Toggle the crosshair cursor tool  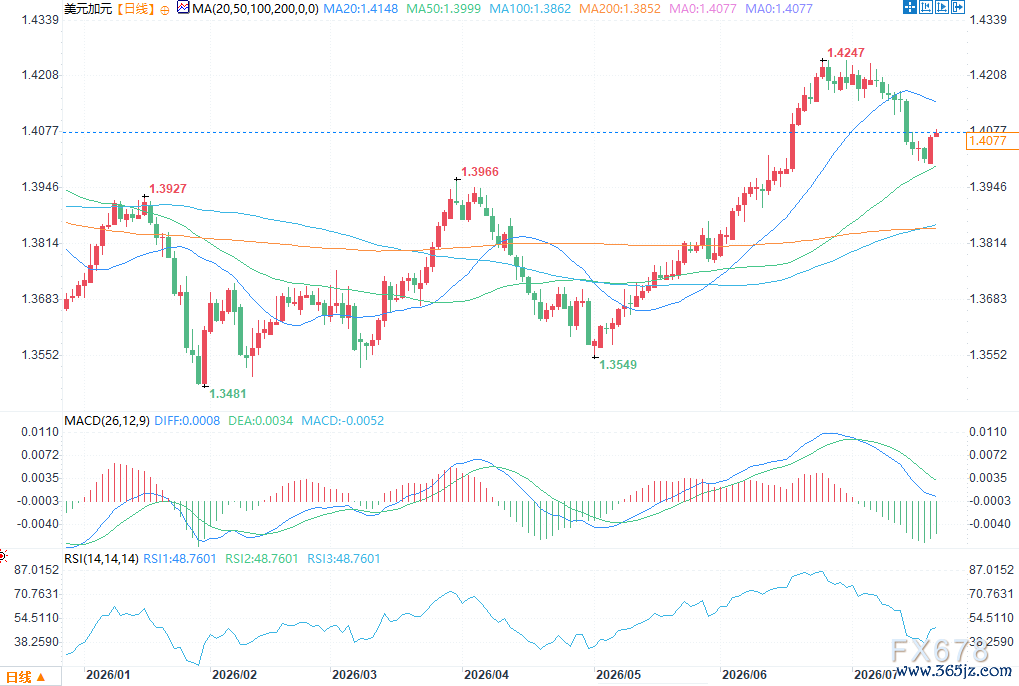tap(910, 8)
